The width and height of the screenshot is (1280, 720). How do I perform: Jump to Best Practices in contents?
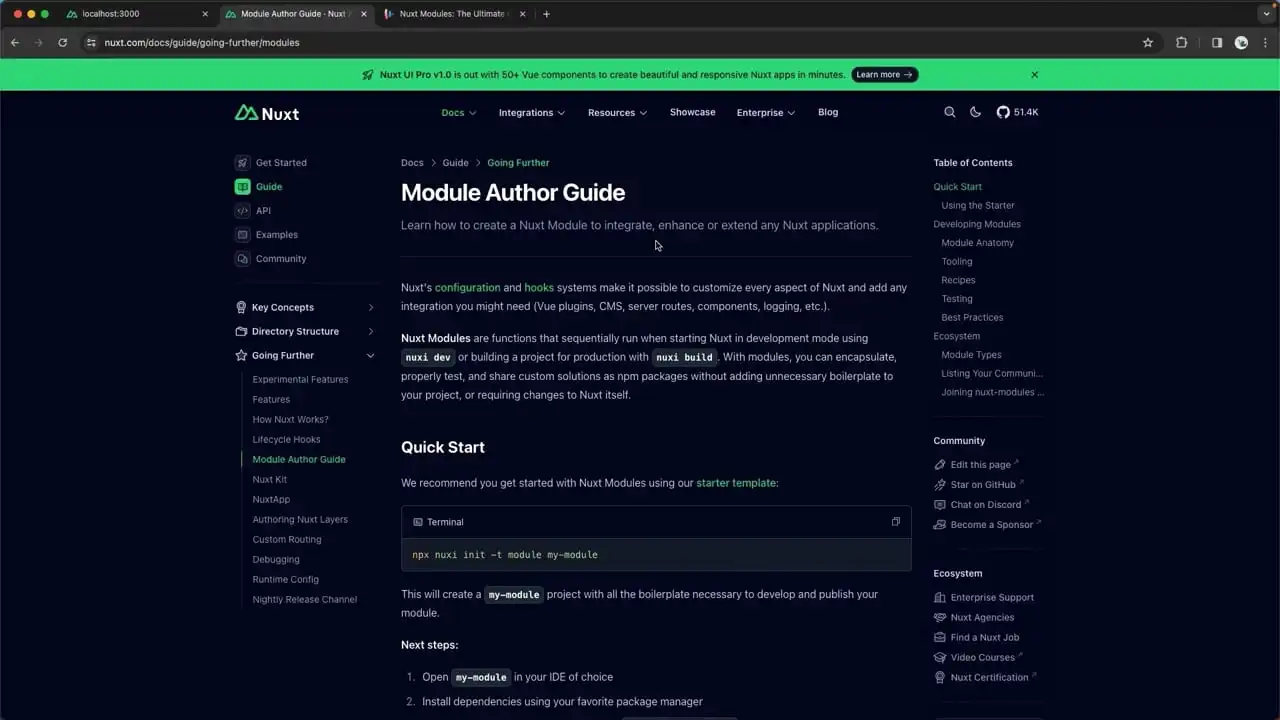point(972,317)
